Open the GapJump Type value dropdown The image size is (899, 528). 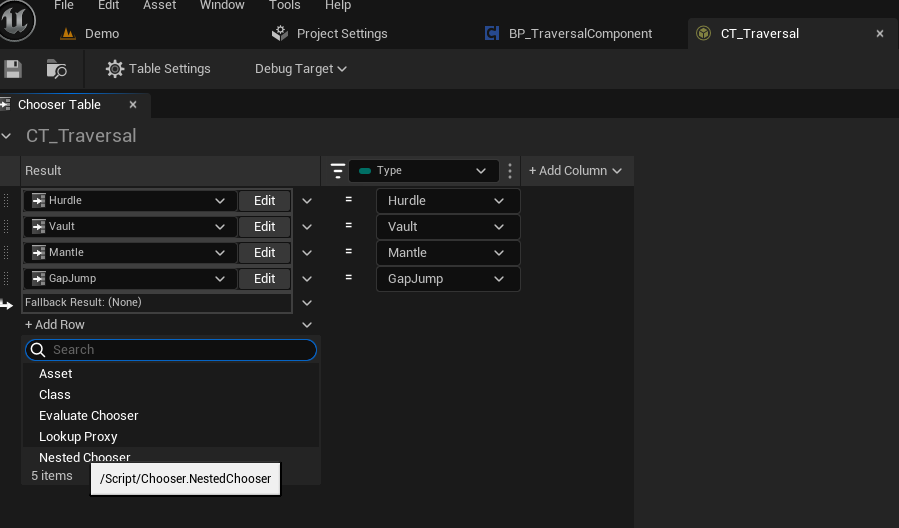[x=448, y=279]
